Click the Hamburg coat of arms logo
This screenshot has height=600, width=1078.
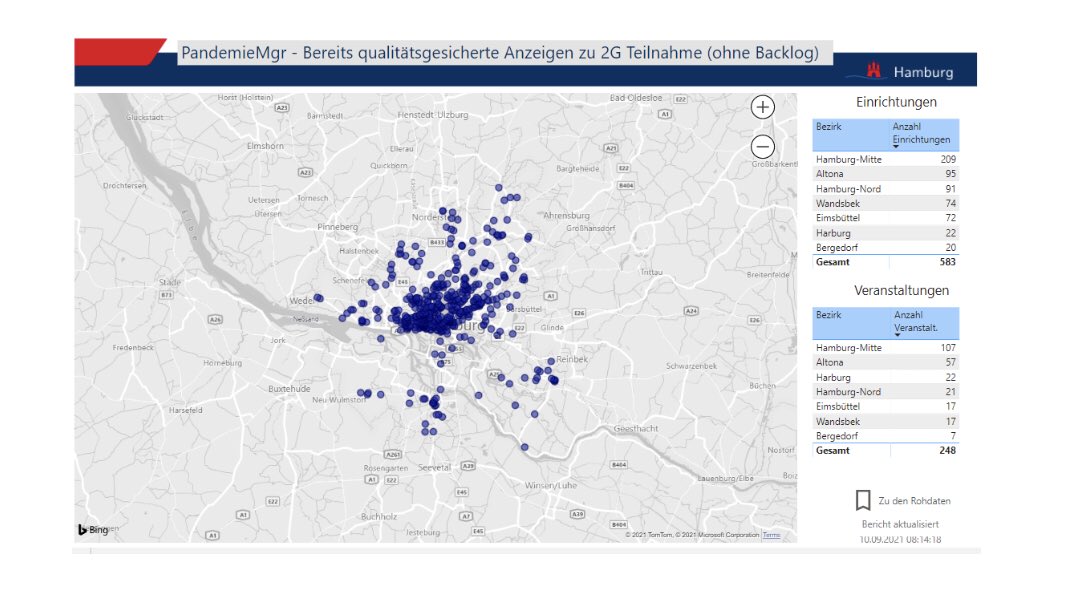(x=873, y=70)
